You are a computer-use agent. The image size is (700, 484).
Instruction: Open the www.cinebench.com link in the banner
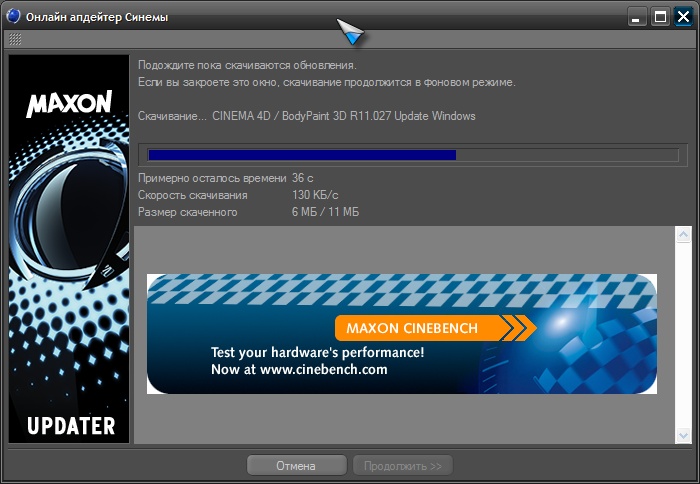298,369
